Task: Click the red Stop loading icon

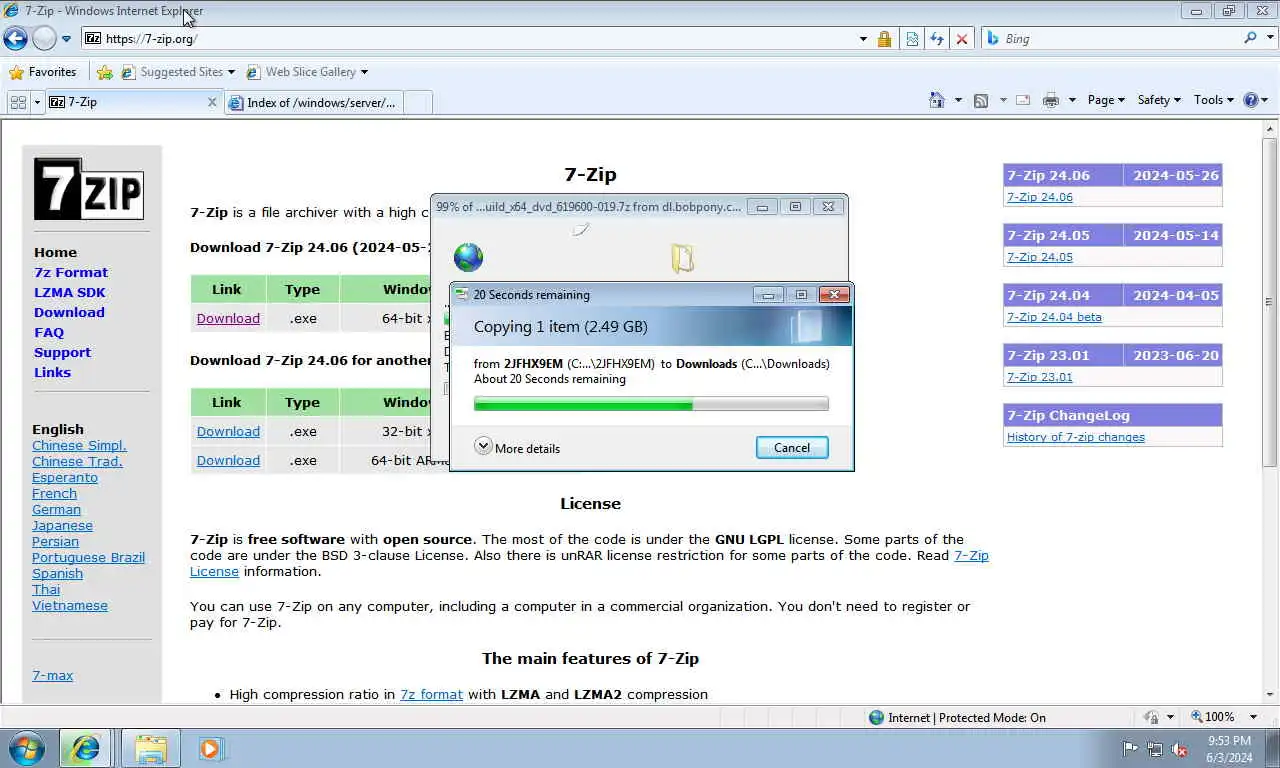Action: (962, 39)
